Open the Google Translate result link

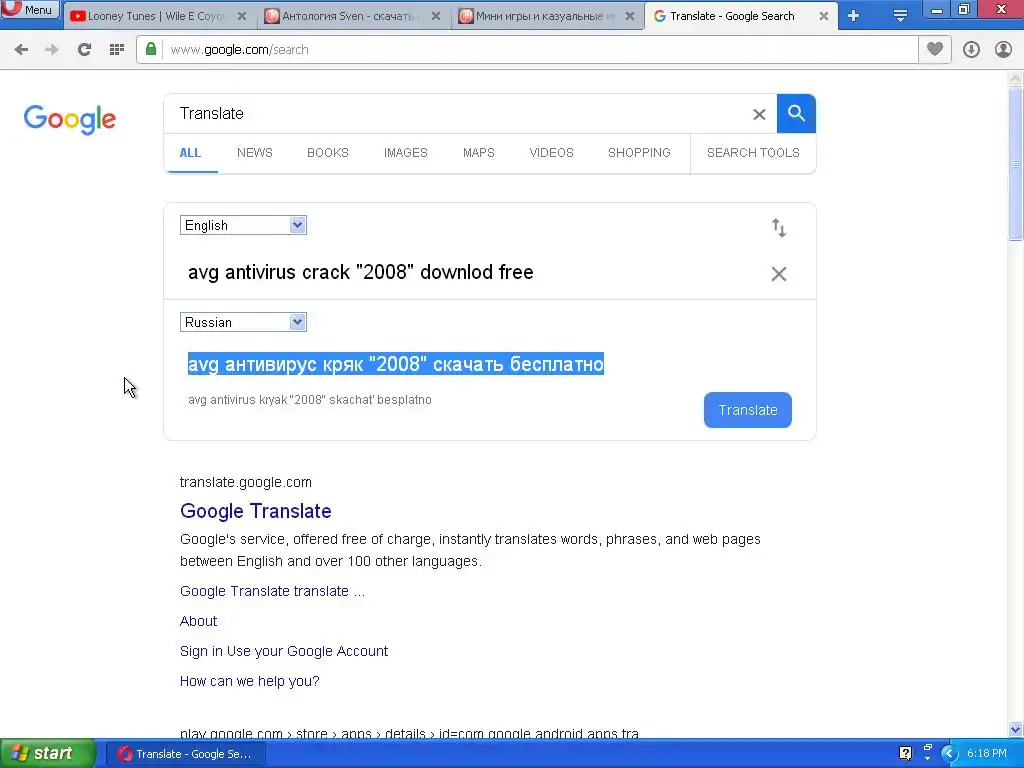(255, 511)
